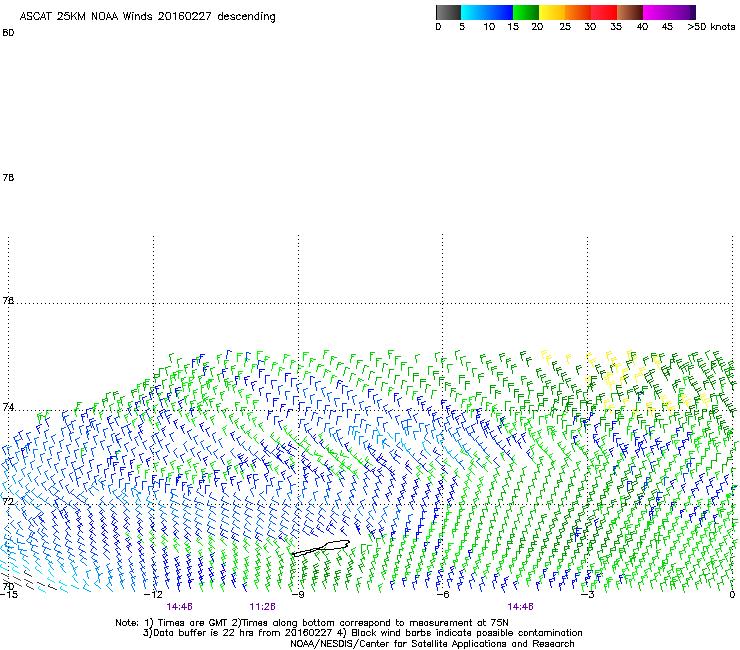Click the 14:46 time stamp near -12 longitude

179,607
